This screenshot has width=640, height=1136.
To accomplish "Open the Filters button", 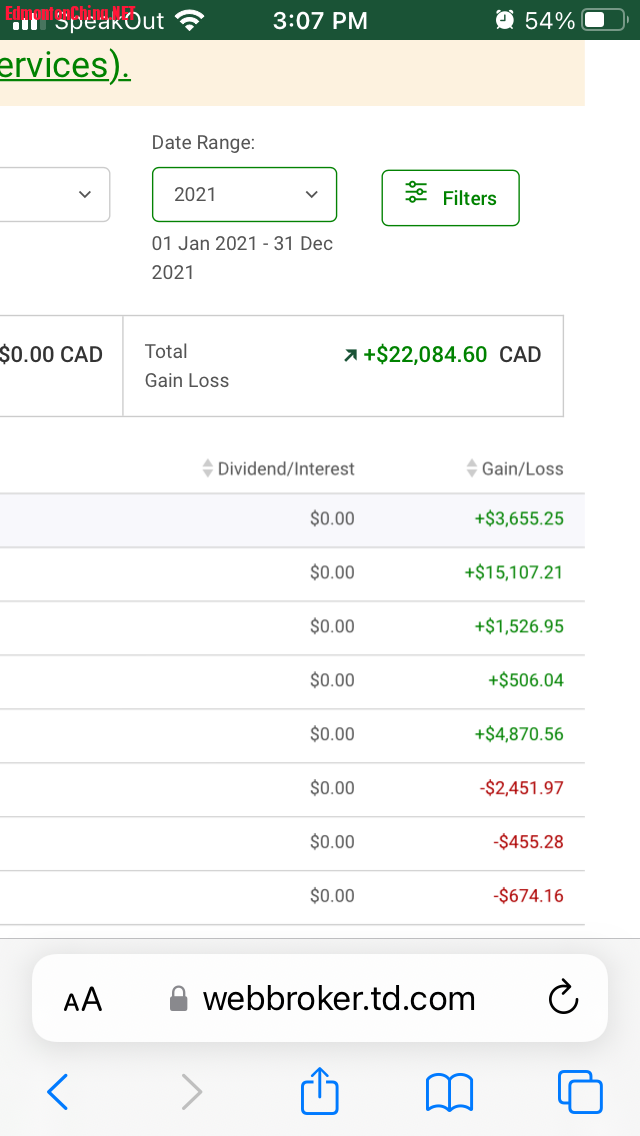I will (450, 198).
